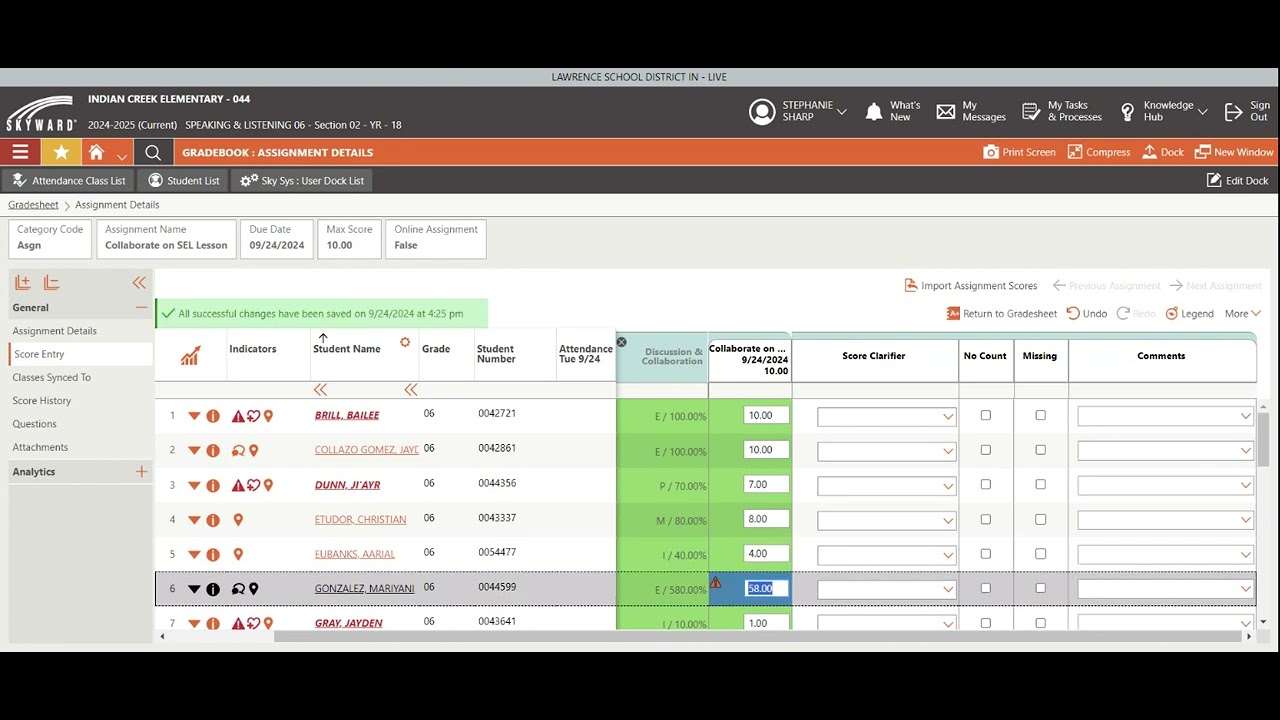This screenshot has width=1280, height=720.
Task: Open Score Clarifier dropdown for Dunn, Ji'ayr
Action: point(886,486)
